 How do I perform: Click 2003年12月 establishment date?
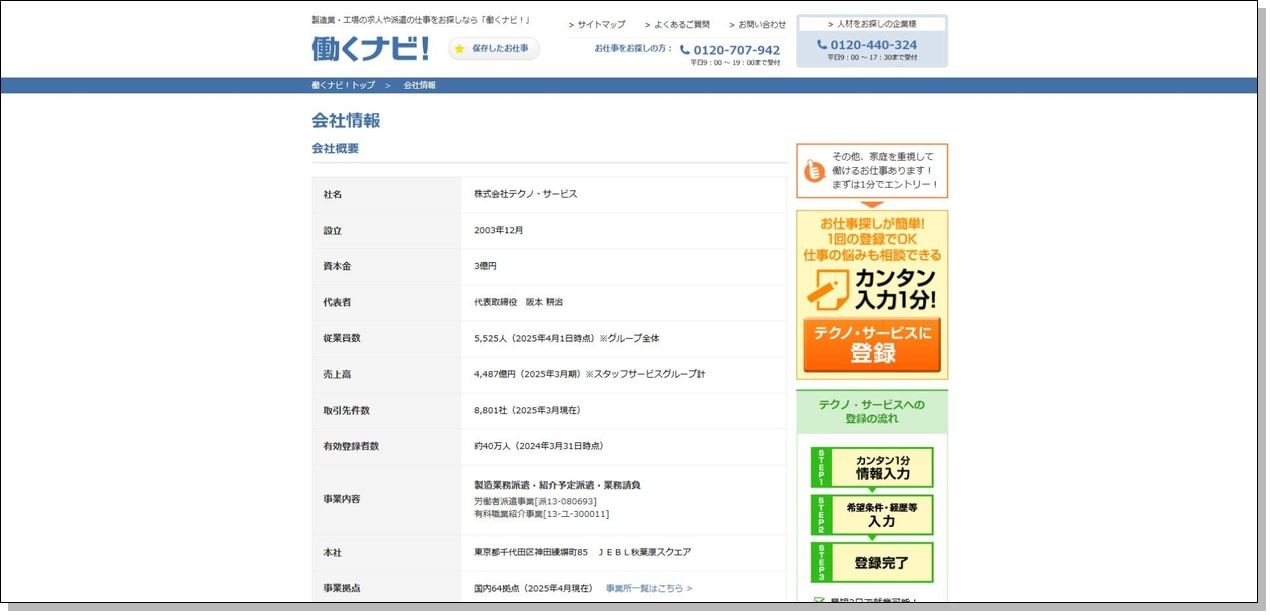click(499, 230)
